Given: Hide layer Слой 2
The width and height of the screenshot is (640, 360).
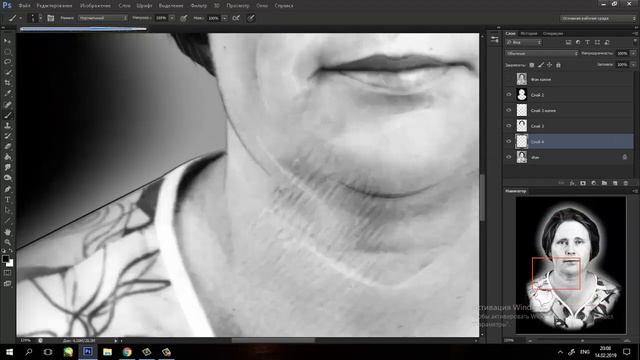Looking at the screenshot, I should click(509, 95).
